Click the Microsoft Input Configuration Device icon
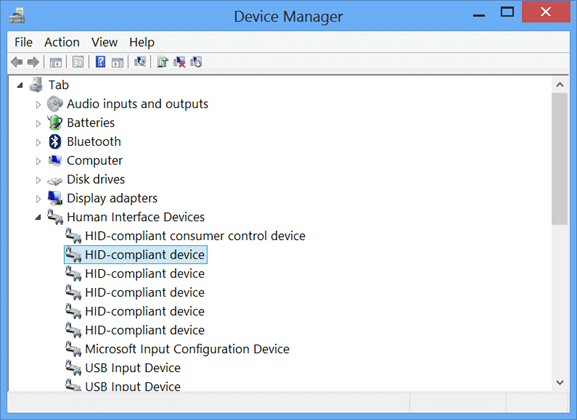577x420 pixels. (73, 349)
